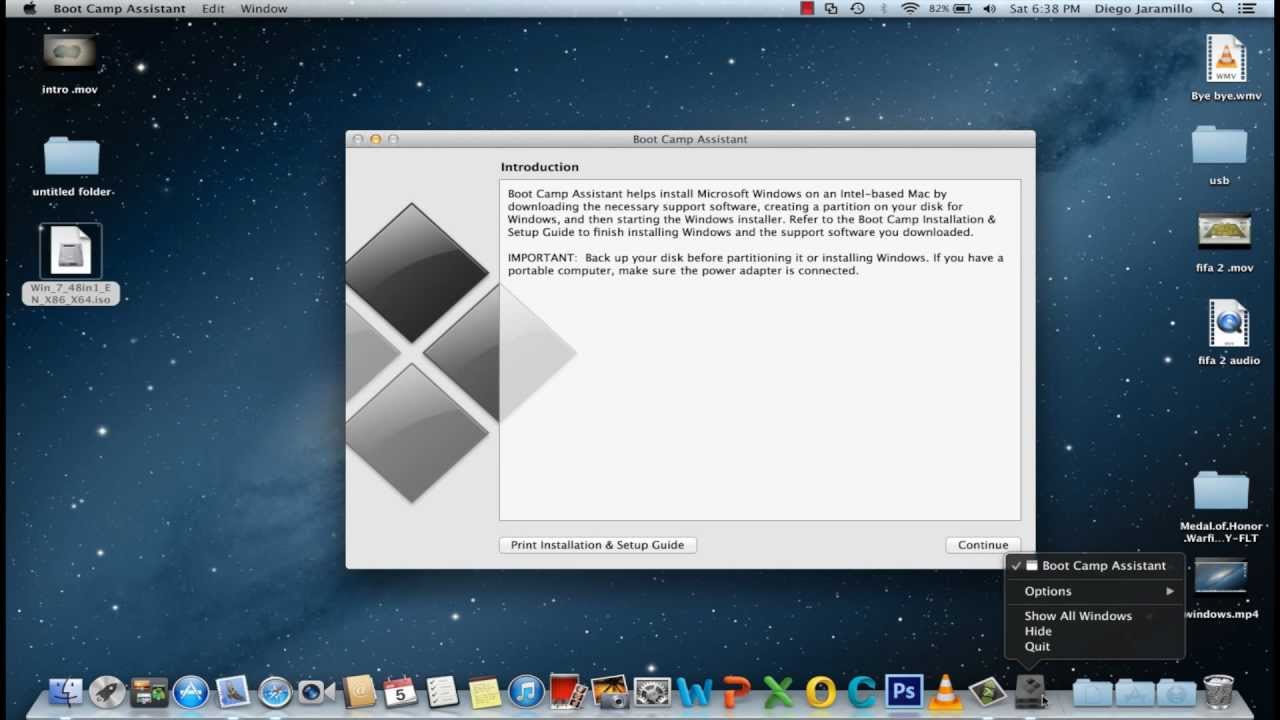Viewport: 1280px width, 720px height.
Task: Select the usb folder on desktop
Action: (x=1219, y=156)
